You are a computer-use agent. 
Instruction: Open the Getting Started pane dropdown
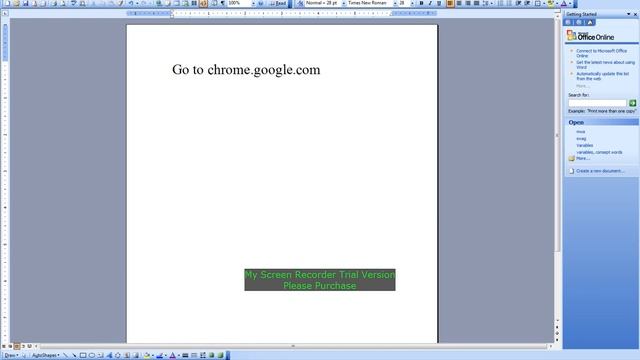tap(629, 14)
